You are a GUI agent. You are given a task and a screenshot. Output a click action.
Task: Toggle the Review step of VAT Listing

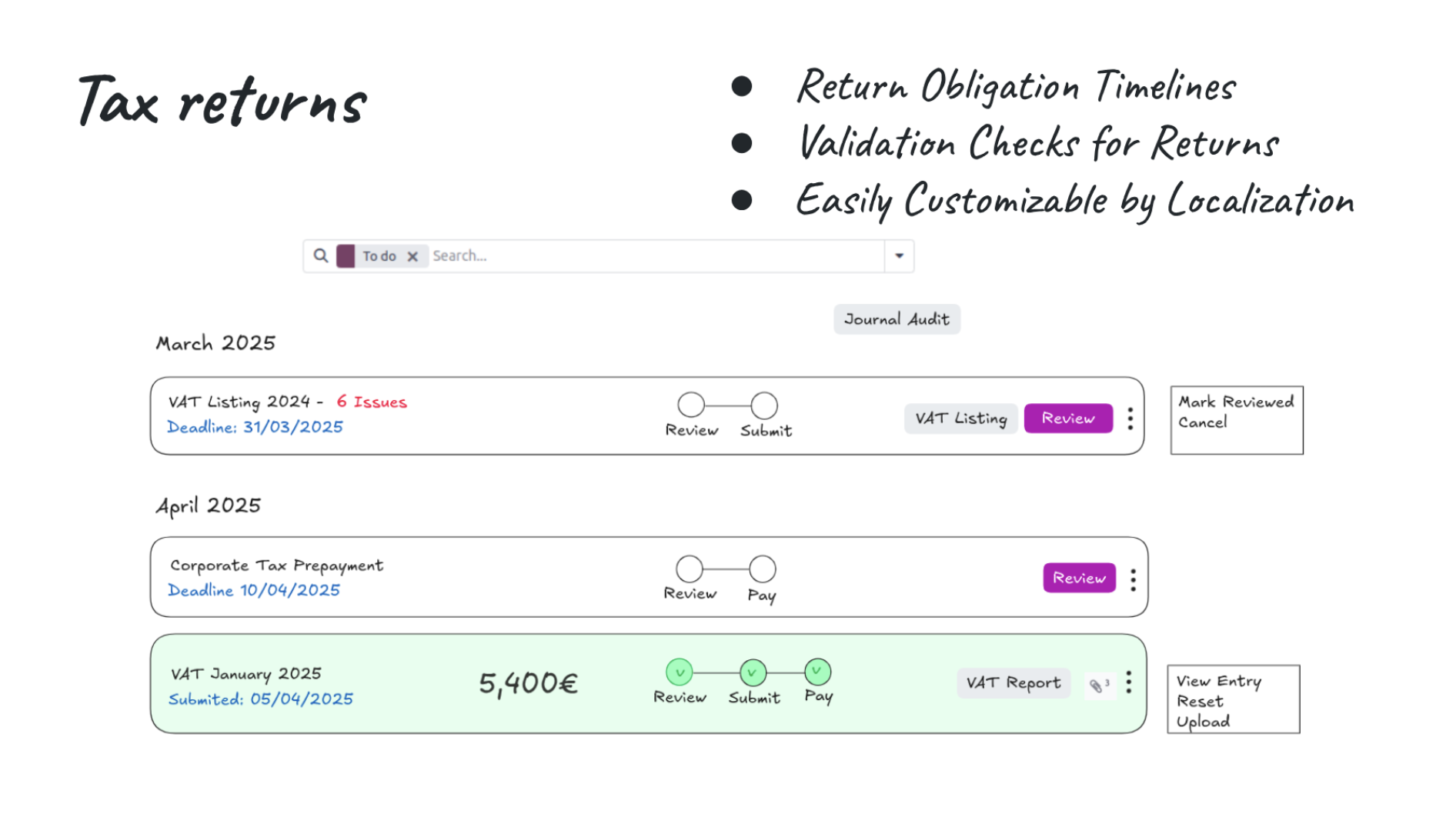click(691, 405)
